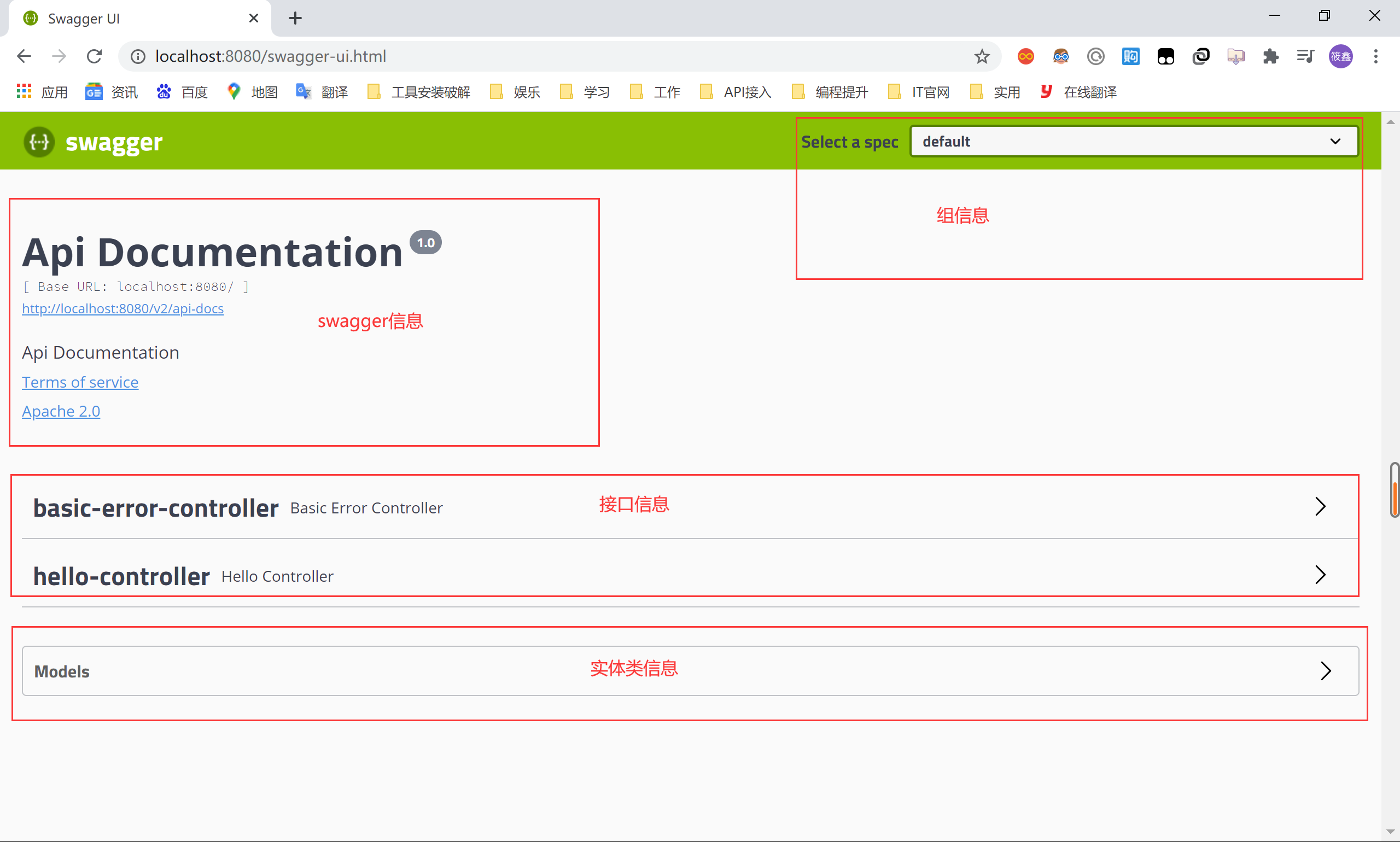This screenshot has width=1400, height=842.
Task: Select the Swagger UI browser tab
Action: [136, 18]
